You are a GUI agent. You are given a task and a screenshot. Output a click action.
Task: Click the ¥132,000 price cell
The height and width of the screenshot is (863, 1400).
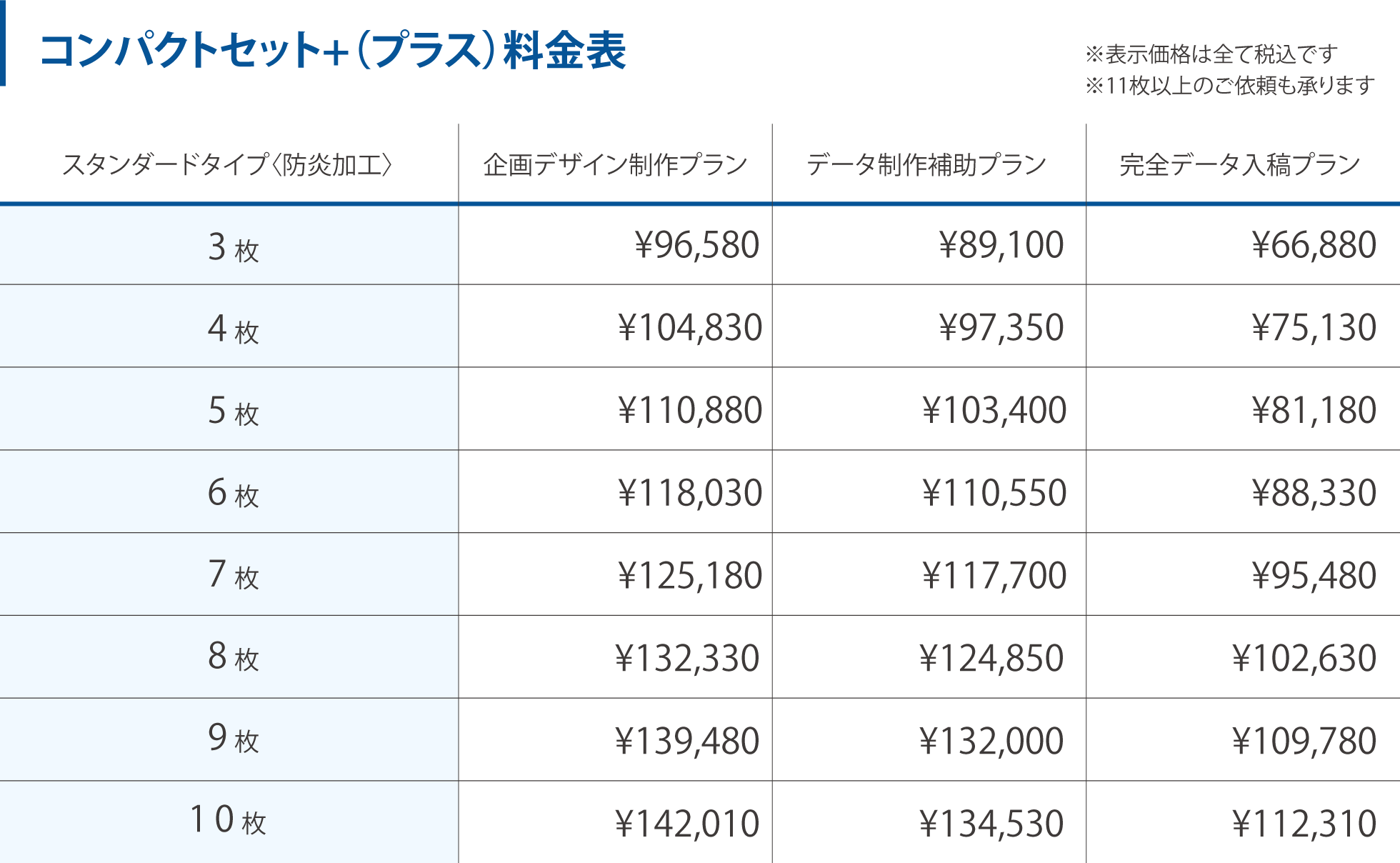pos(991,741)
